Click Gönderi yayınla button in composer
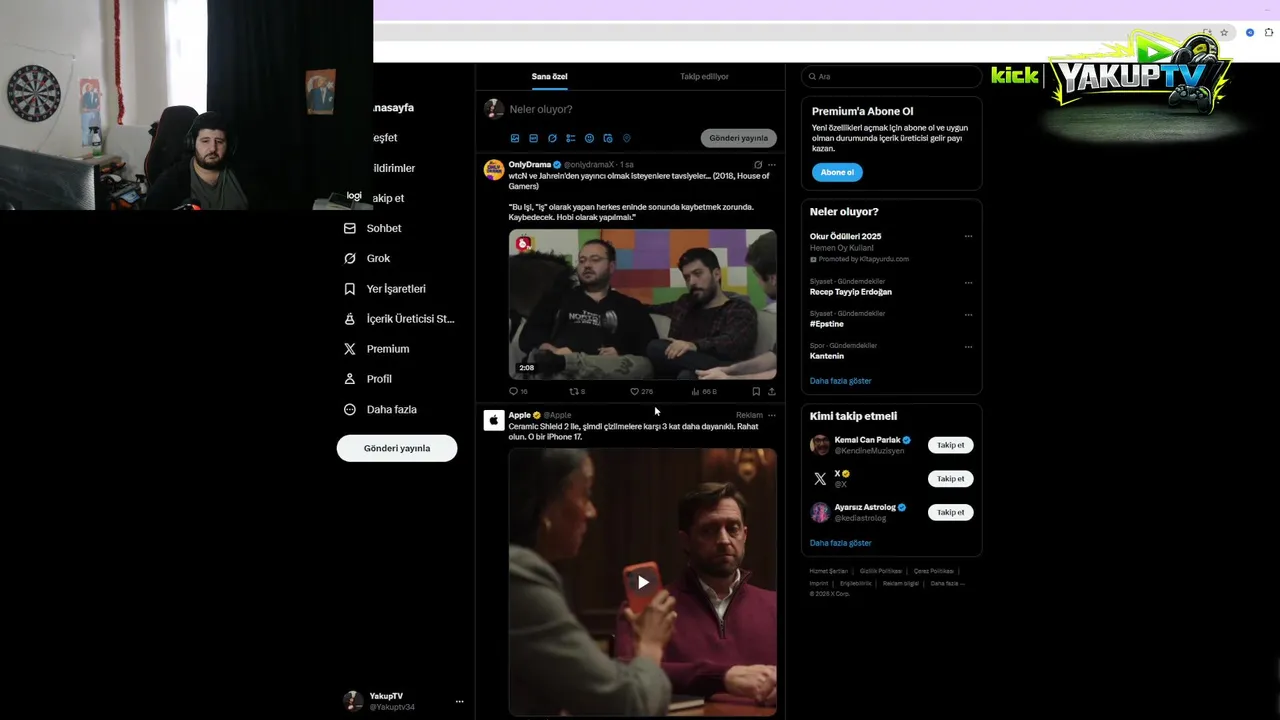This screenshot has width=1280, height=720. point(739,138)
